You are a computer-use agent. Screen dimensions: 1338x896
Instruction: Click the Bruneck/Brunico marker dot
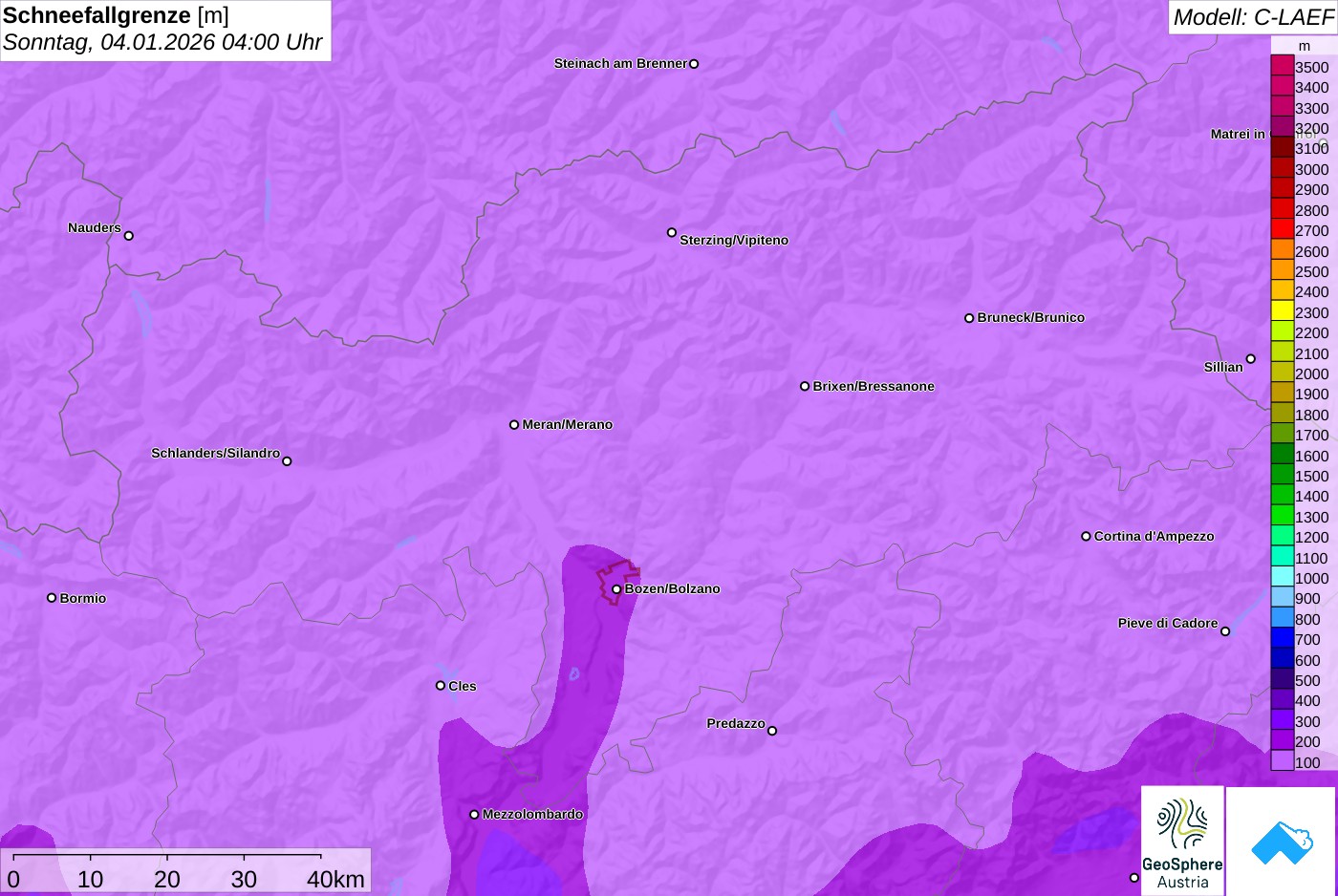point(969,318)
